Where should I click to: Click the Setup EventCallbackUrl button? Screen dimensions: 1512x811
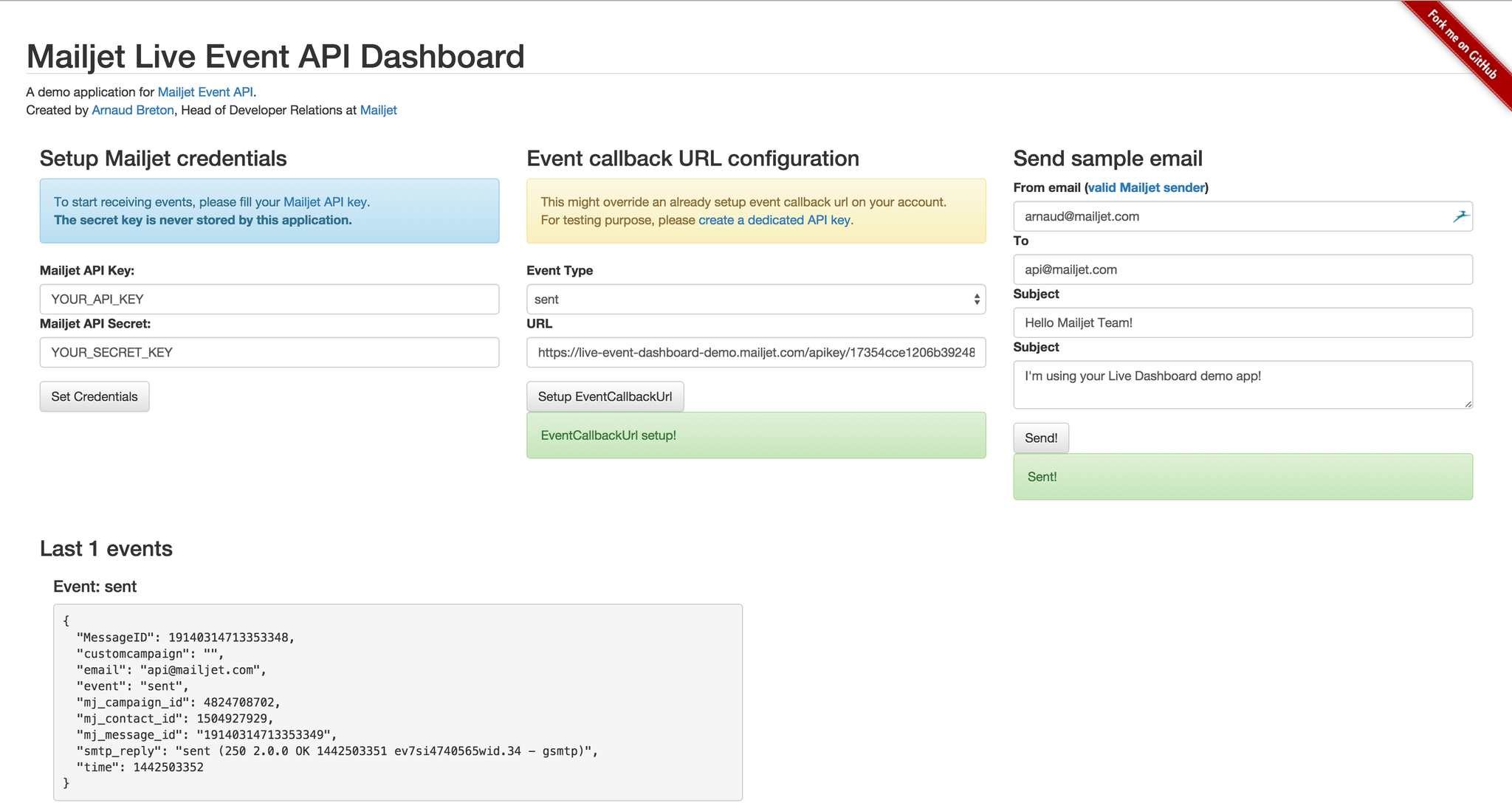point(605,396)
